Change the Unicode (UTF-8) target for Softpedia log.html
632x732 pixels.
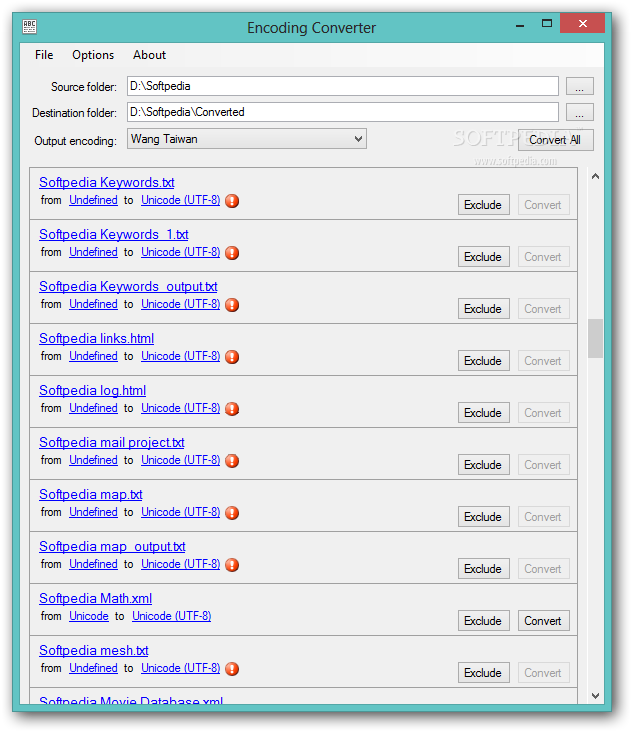[181, 408]
